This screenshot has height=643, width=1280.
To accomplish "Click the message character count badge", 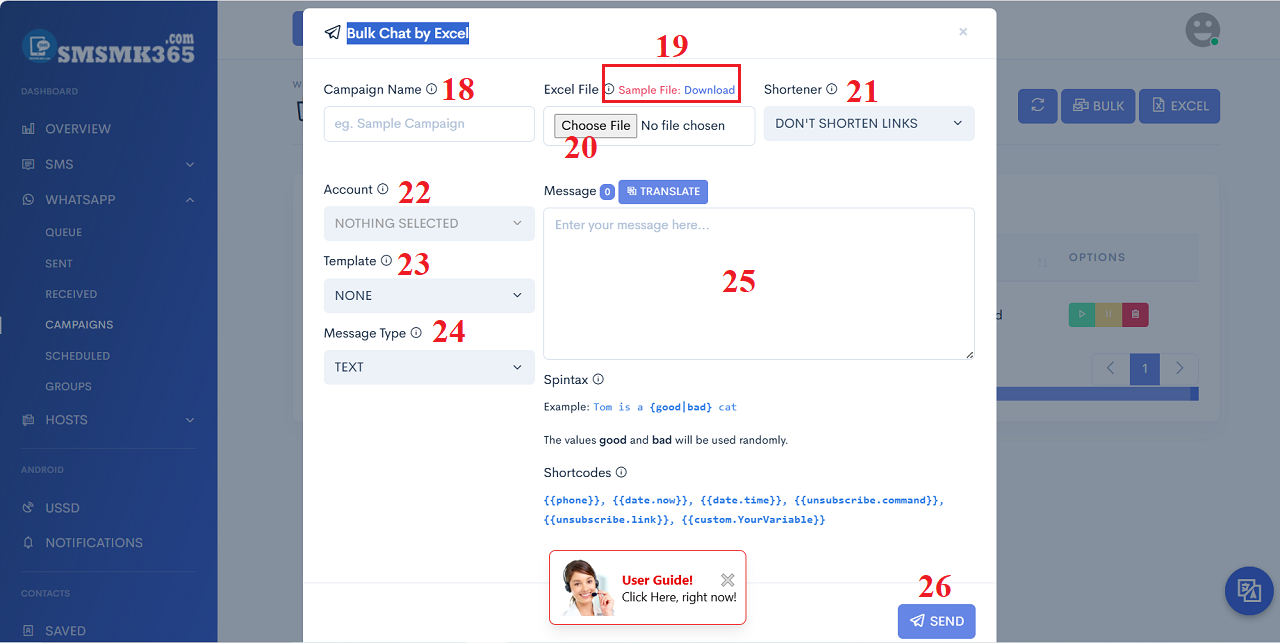I will (x=607, y=191).
